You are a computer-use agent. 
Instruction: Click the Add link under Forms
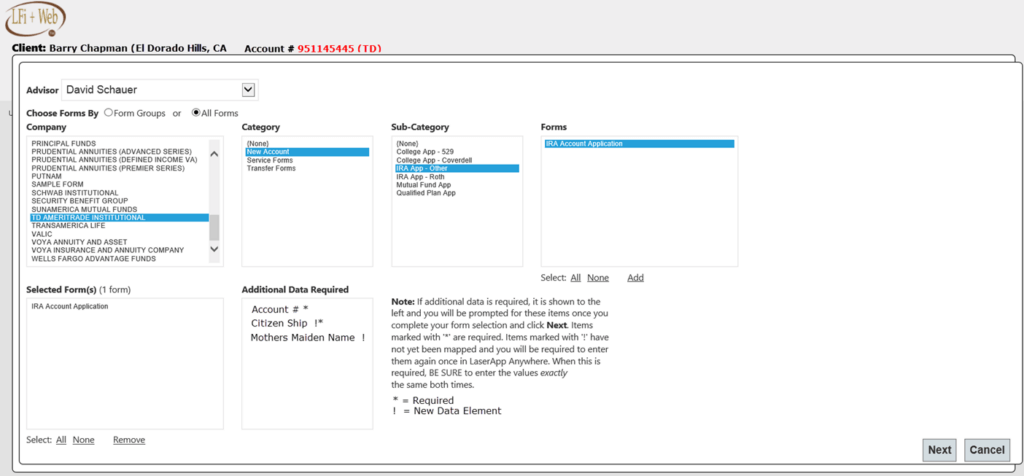point(635,278)
